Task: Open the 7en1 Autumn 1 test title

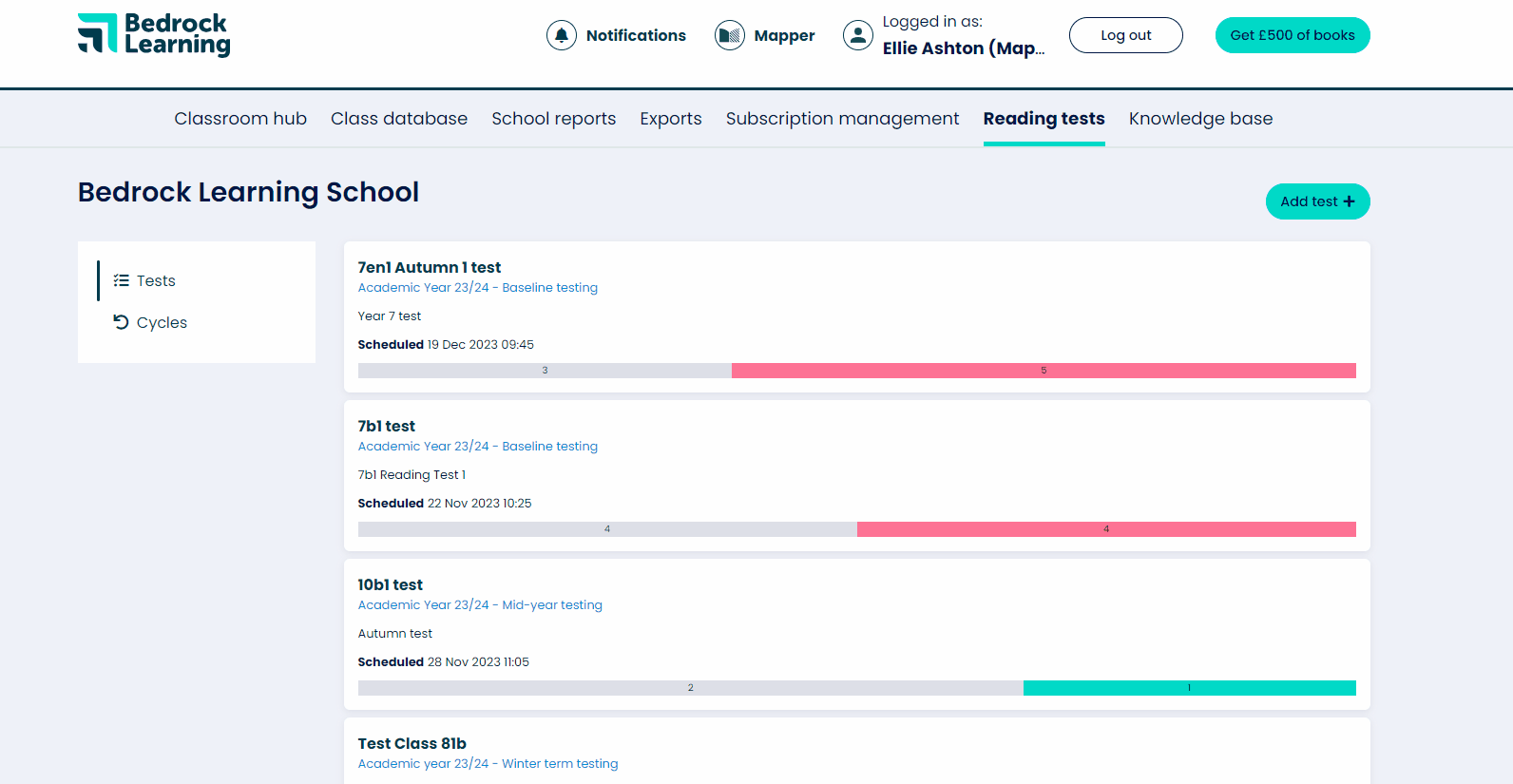Action: point(430,267)
